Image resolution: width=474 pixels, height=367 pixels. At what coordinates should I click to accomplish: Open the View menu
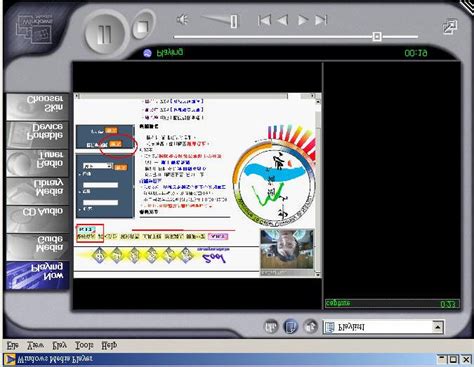35,345
